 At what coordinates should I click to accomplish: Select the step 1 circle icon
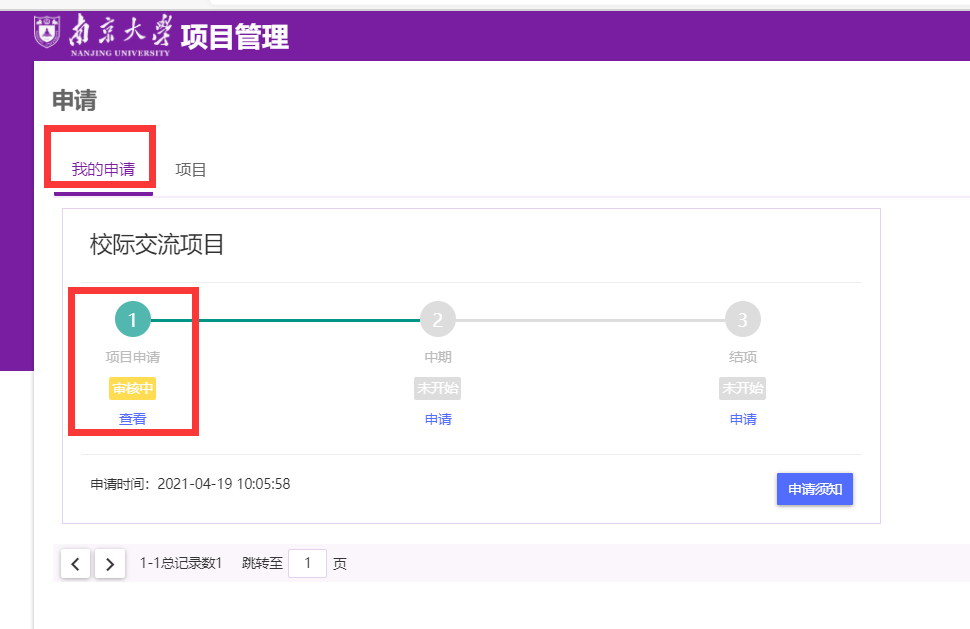[133, 320]
